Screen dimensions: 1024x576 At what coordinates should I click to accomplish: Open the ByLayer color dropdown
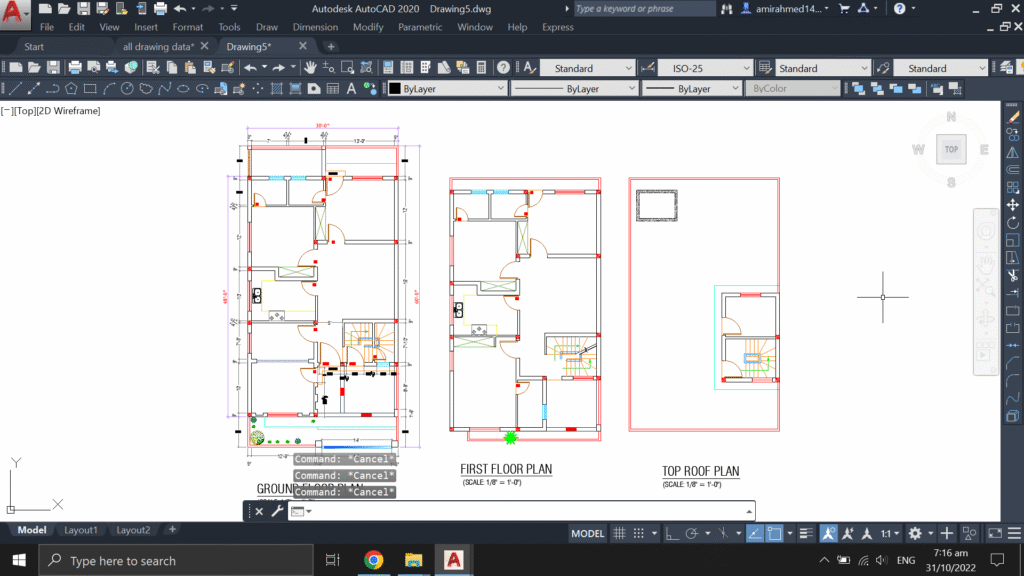click(x=447, y=89)
